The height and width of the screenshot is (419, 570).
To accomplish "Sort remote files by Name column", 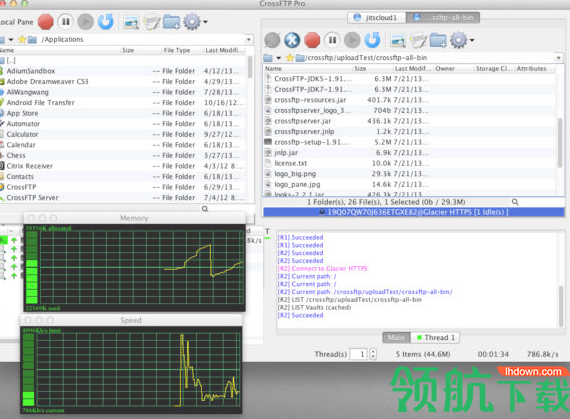I will pos(308,68).
